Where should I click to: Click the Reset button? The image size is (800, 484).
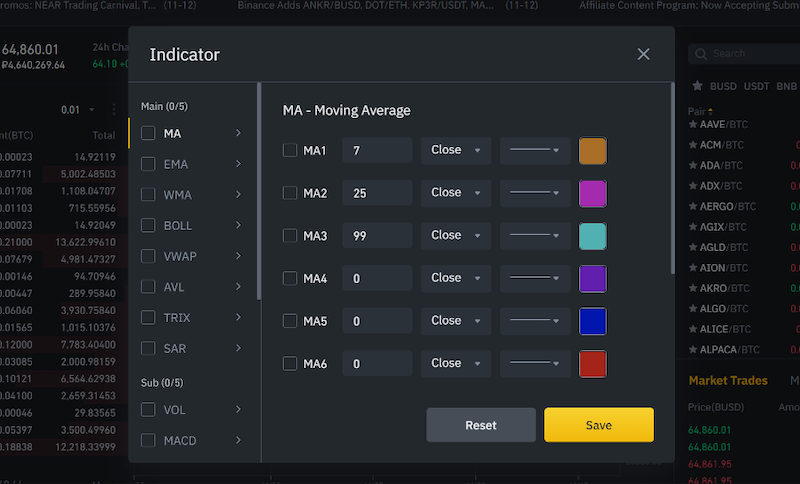click(x=481, y=425)
